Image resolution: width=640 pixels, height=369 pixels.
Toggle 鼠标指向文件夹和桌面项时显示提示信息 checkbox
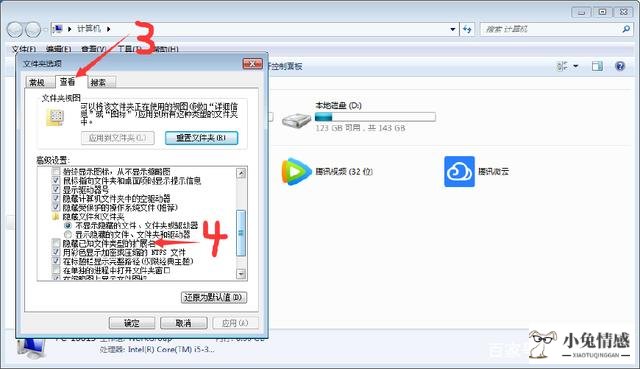[56, 180]
